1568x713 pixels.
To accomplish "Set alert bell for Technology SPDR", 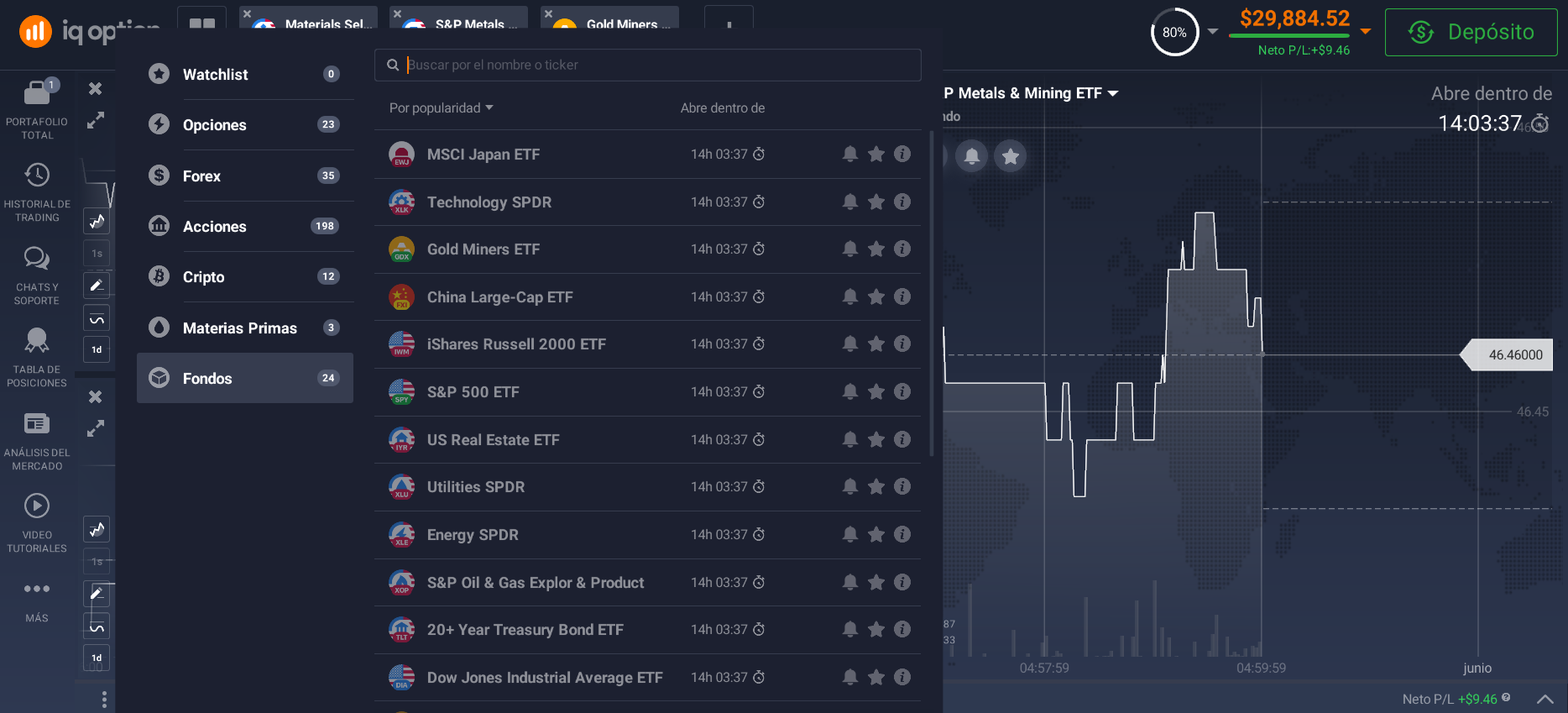I will [x=850, y=202].
